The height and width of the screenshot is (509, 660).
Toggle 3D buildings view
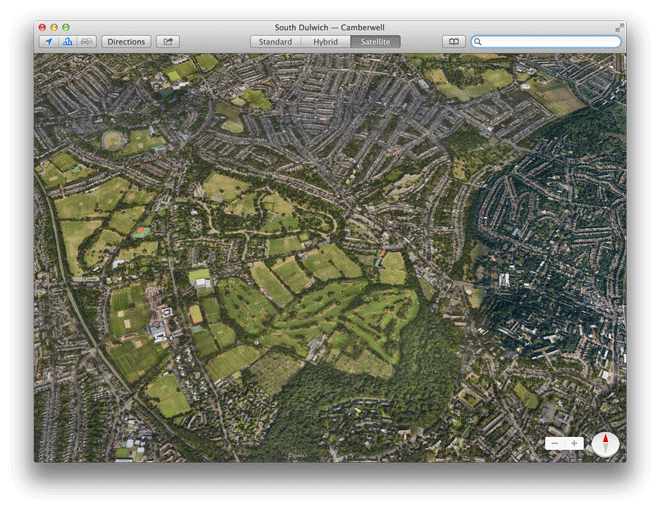pyautogui.click(x=68, y=42)
